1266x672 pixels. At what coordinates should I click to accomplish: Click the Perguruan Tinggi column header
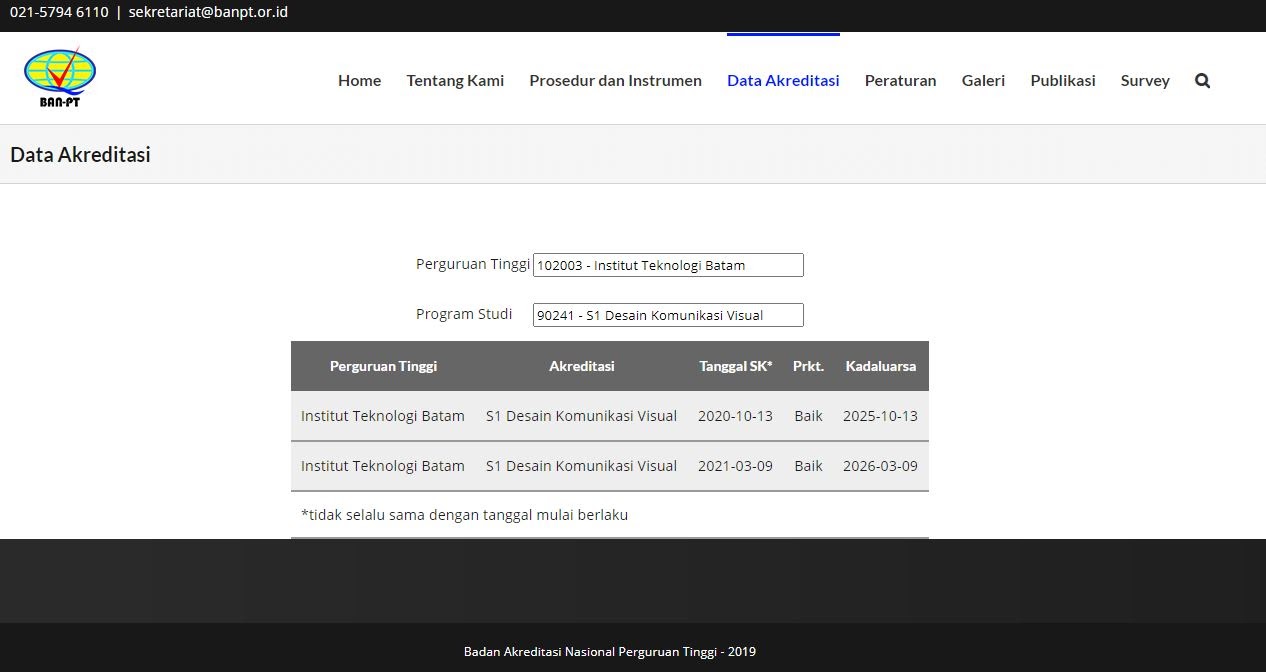383,366
